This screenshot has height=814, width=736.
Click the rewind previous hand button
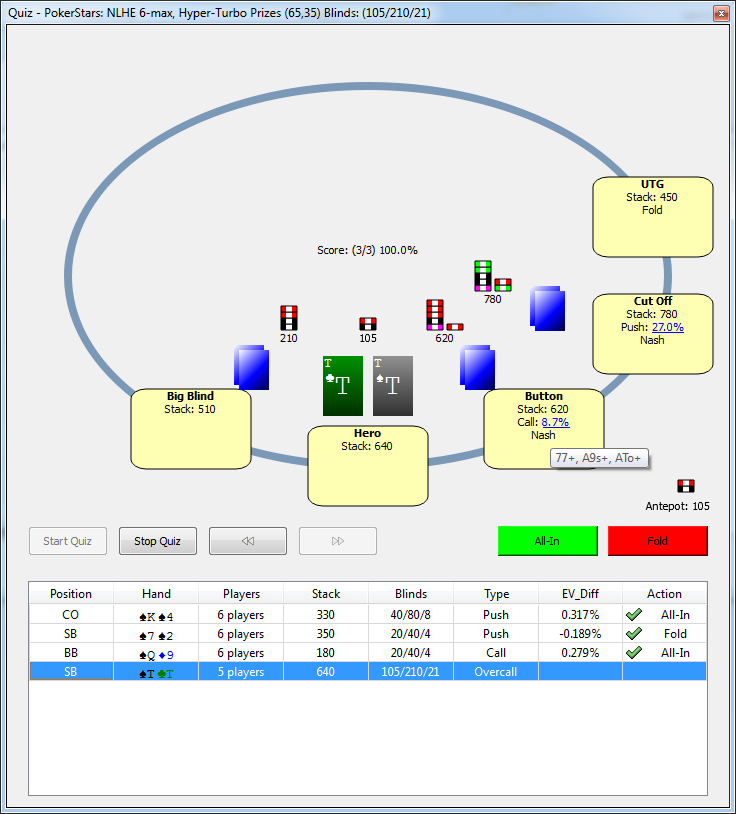pyautogui.click(x=247, y=541)
